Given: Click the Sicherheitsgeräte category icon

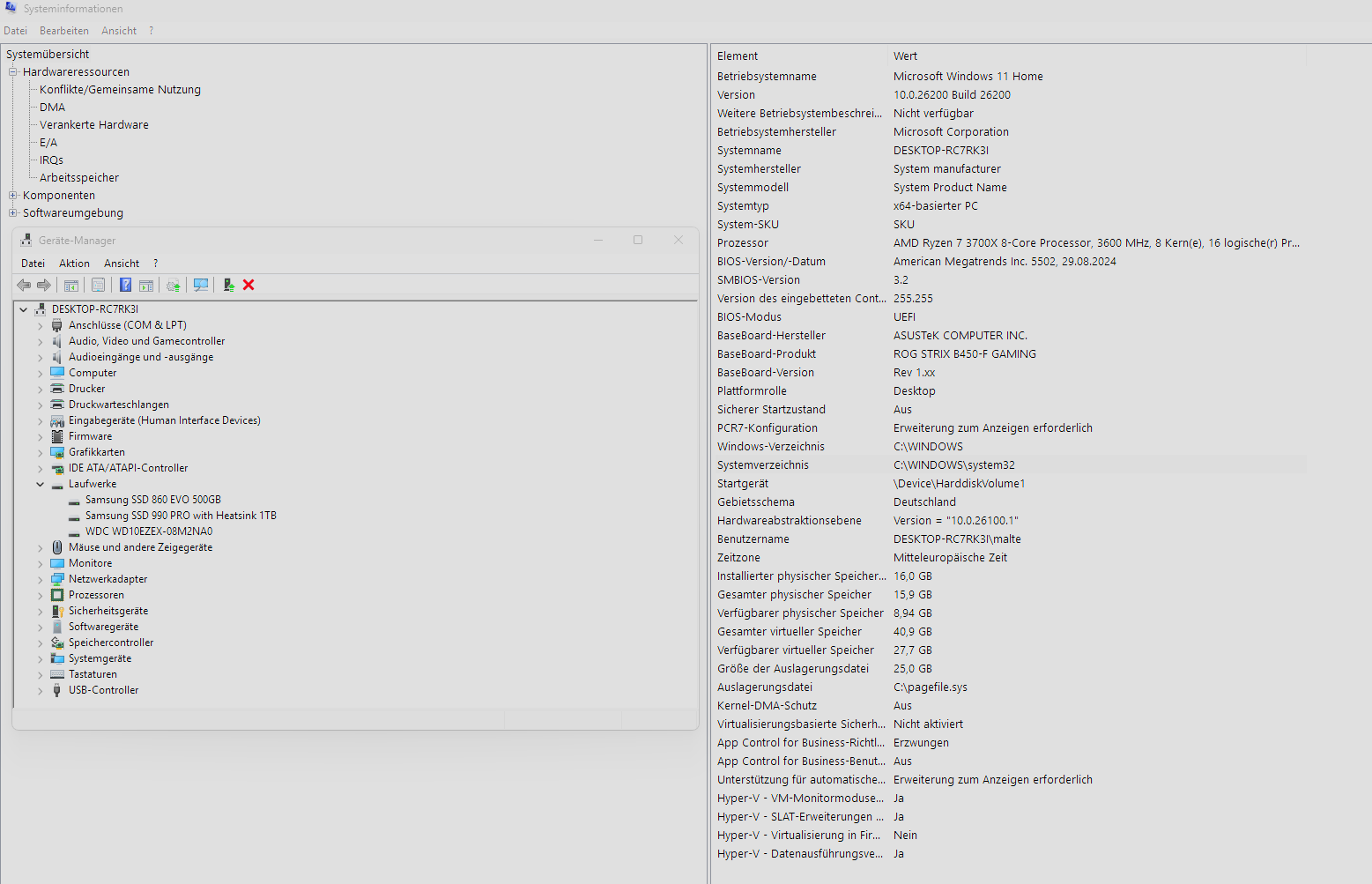Looking at the screenshot, I should click(x=57, y=611).
